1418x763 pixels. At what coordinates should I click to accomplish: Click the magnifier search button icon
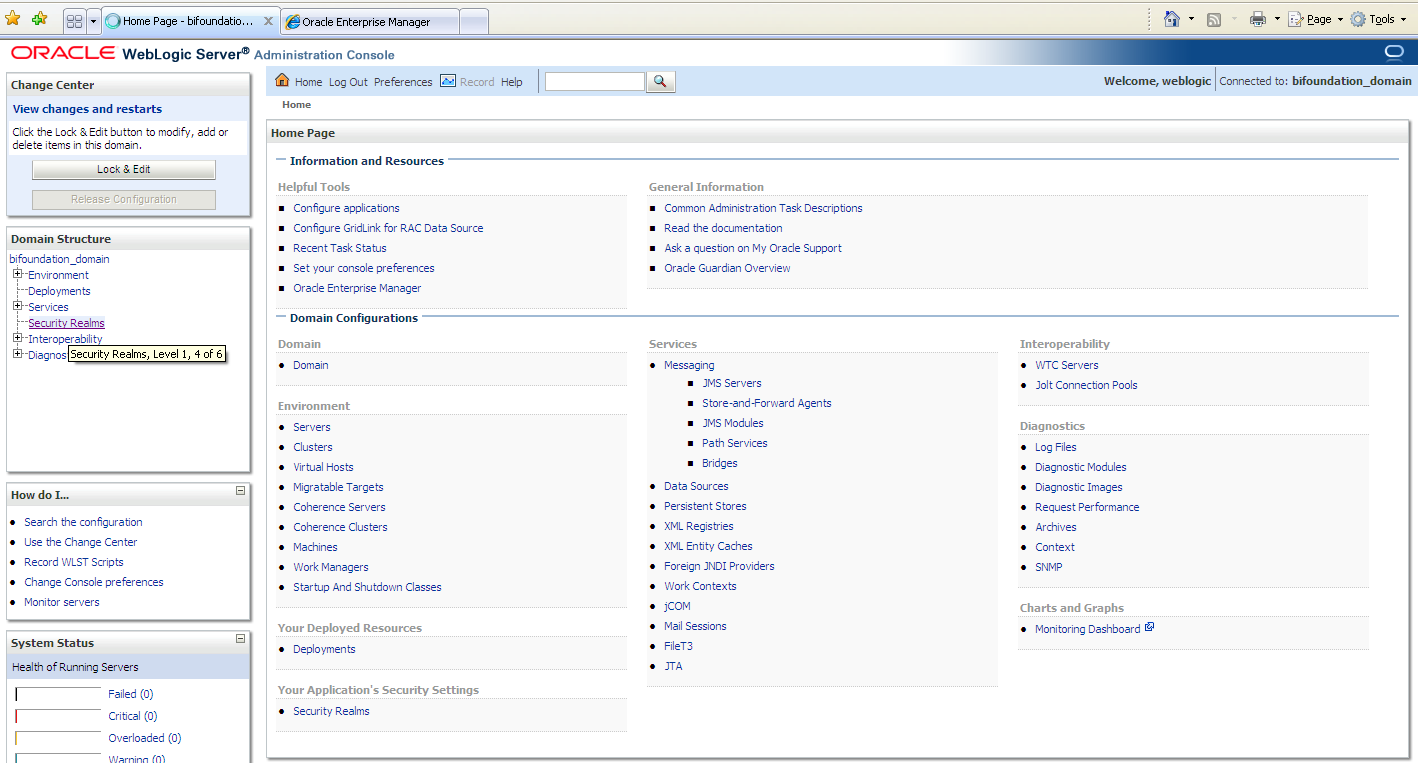point(661,82)
